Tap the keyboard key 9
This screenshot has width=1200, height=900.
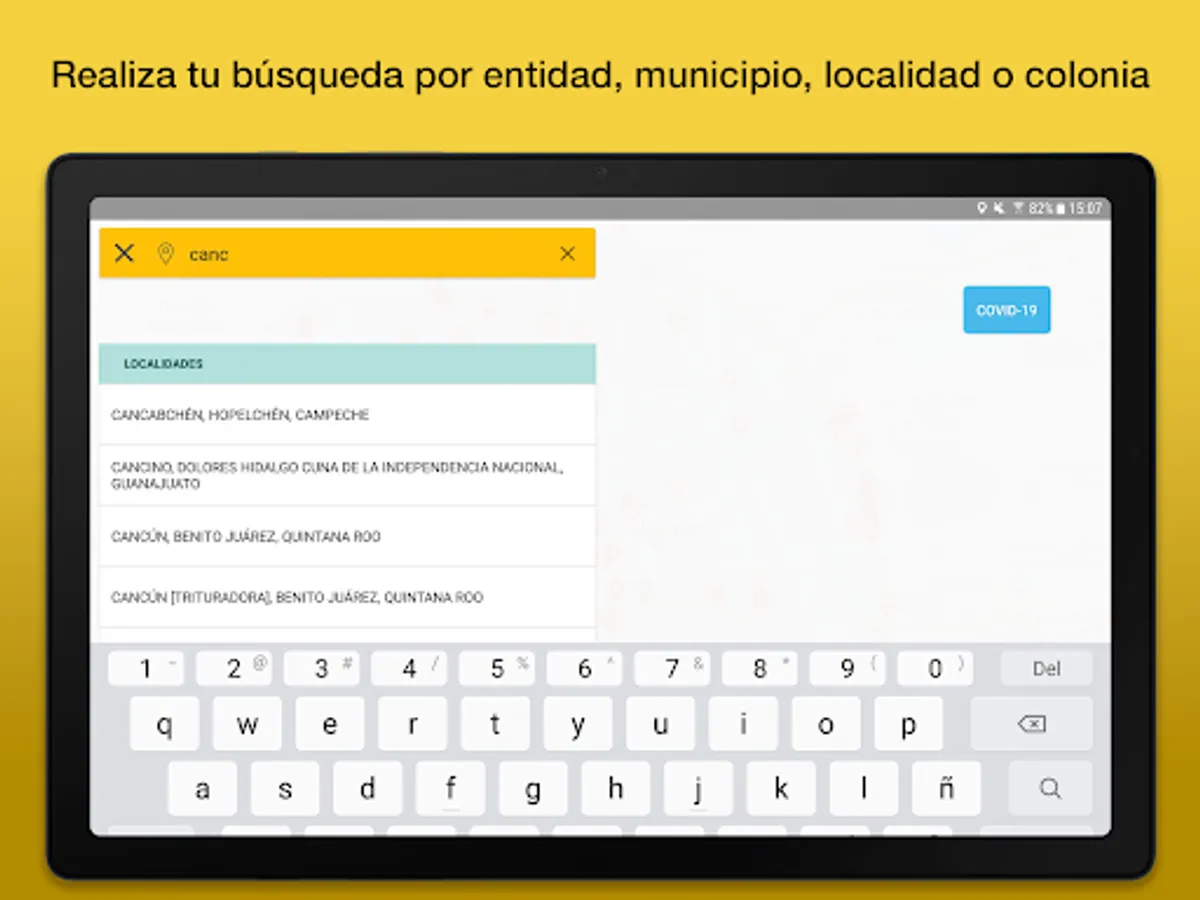coord(848,669)
